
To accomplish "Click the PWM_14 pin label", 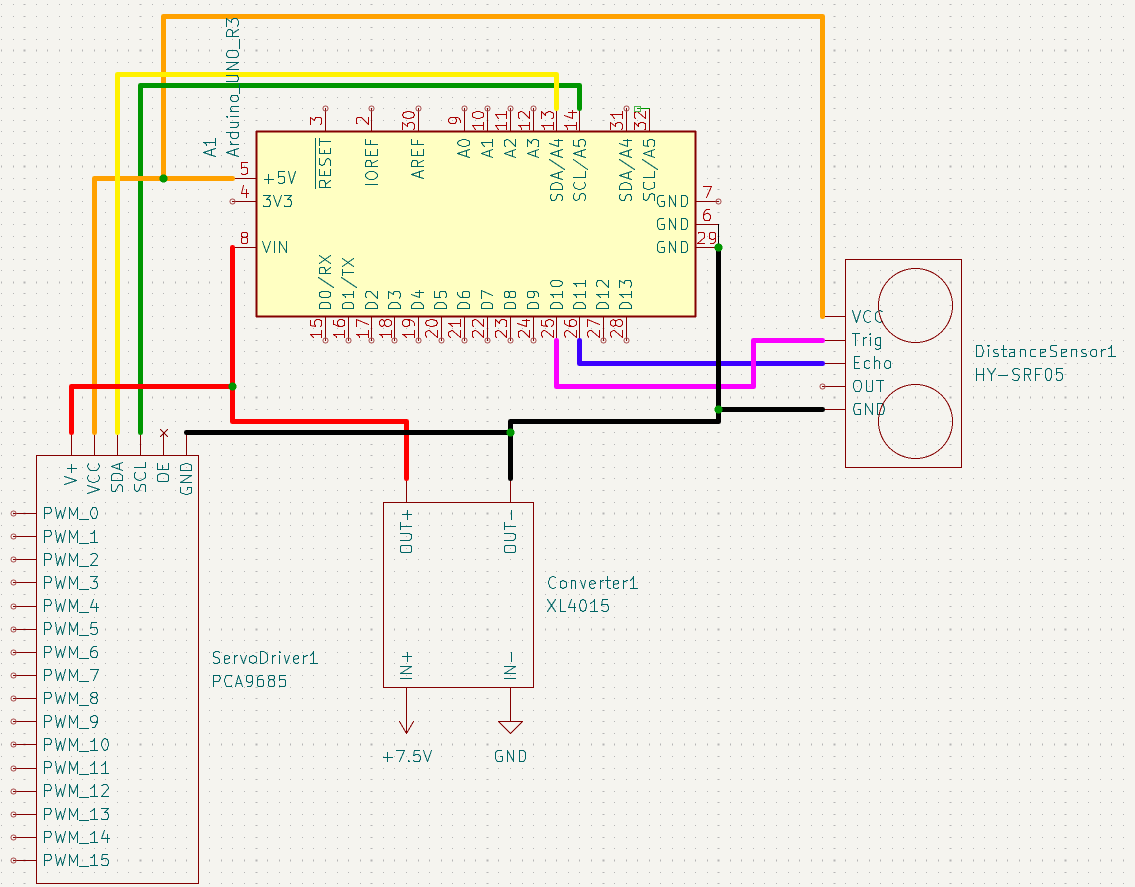I will [x=76, y=837].
